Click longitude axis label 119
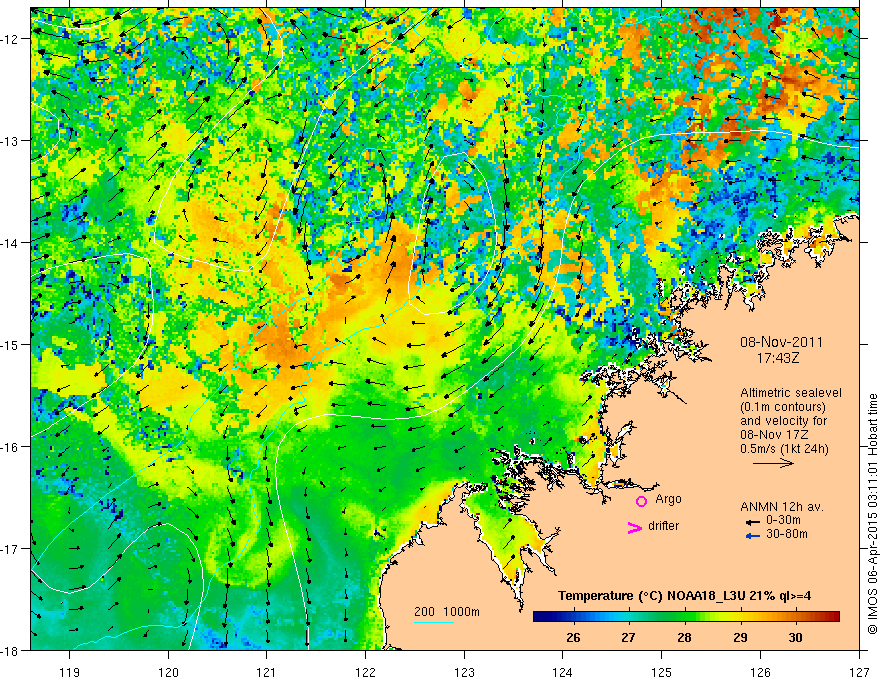Screen dimensions: 880x680 pos(70,672)
